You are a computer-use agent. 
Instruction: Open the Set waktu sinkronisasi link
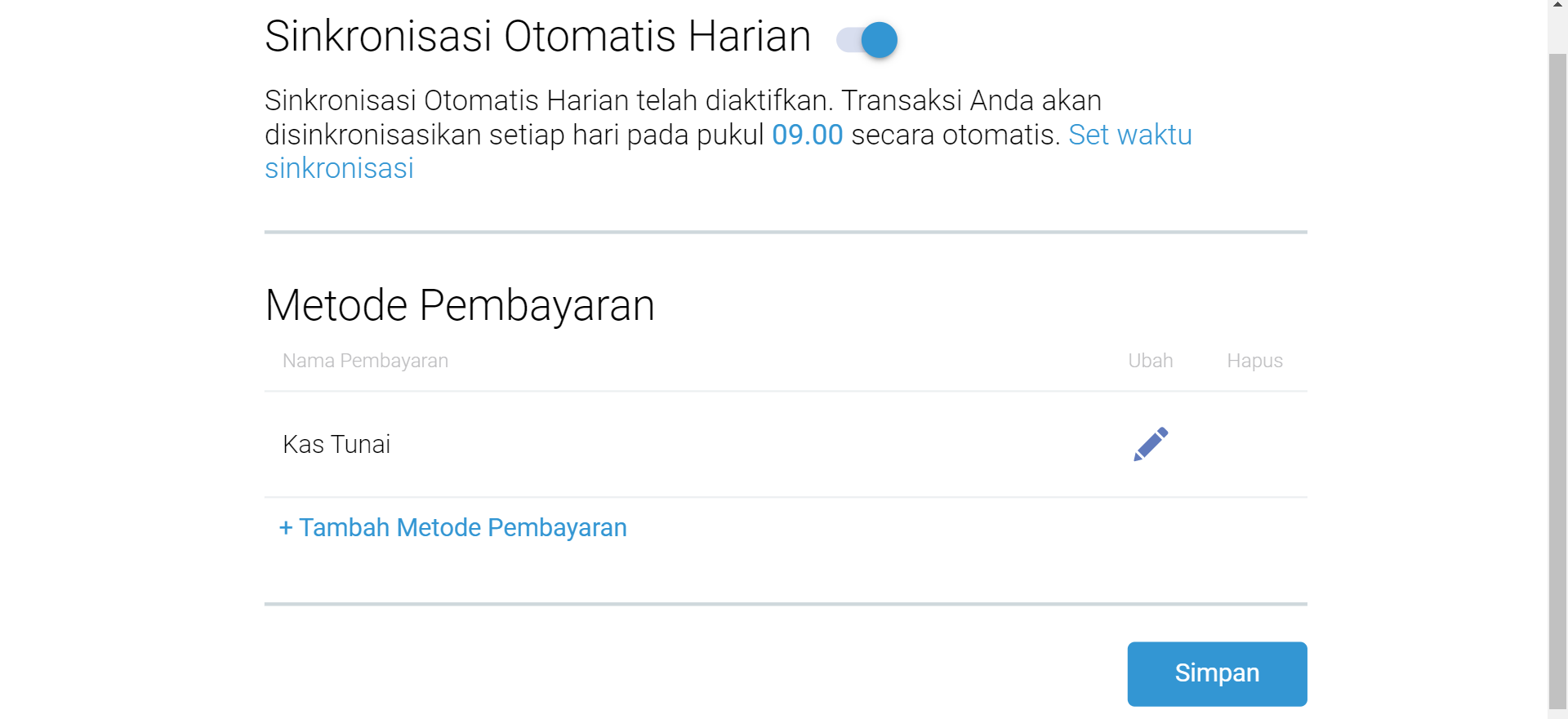[x=1129, y=135]
